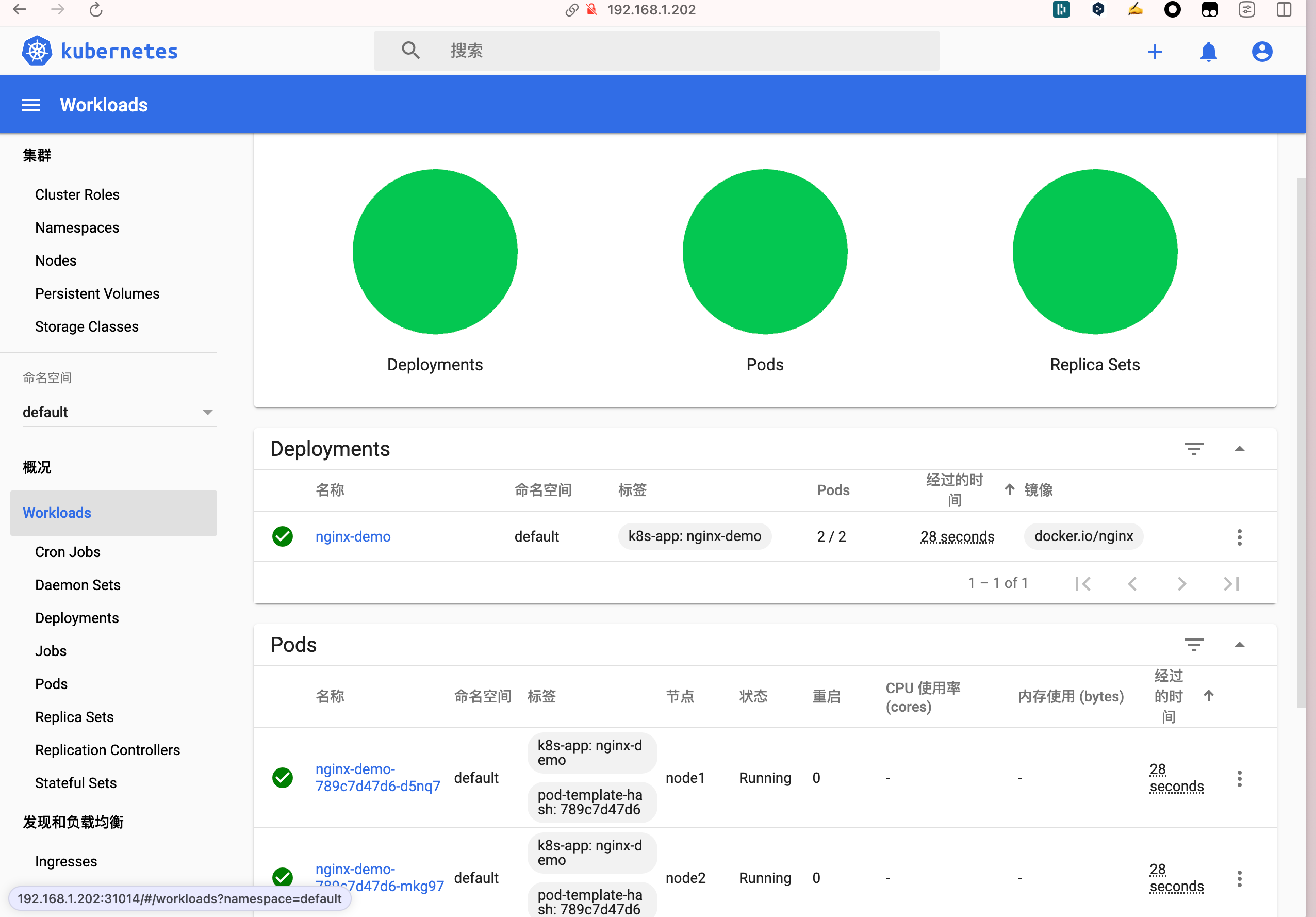Click the green status icon for pod d5nq7

[282, 778]
